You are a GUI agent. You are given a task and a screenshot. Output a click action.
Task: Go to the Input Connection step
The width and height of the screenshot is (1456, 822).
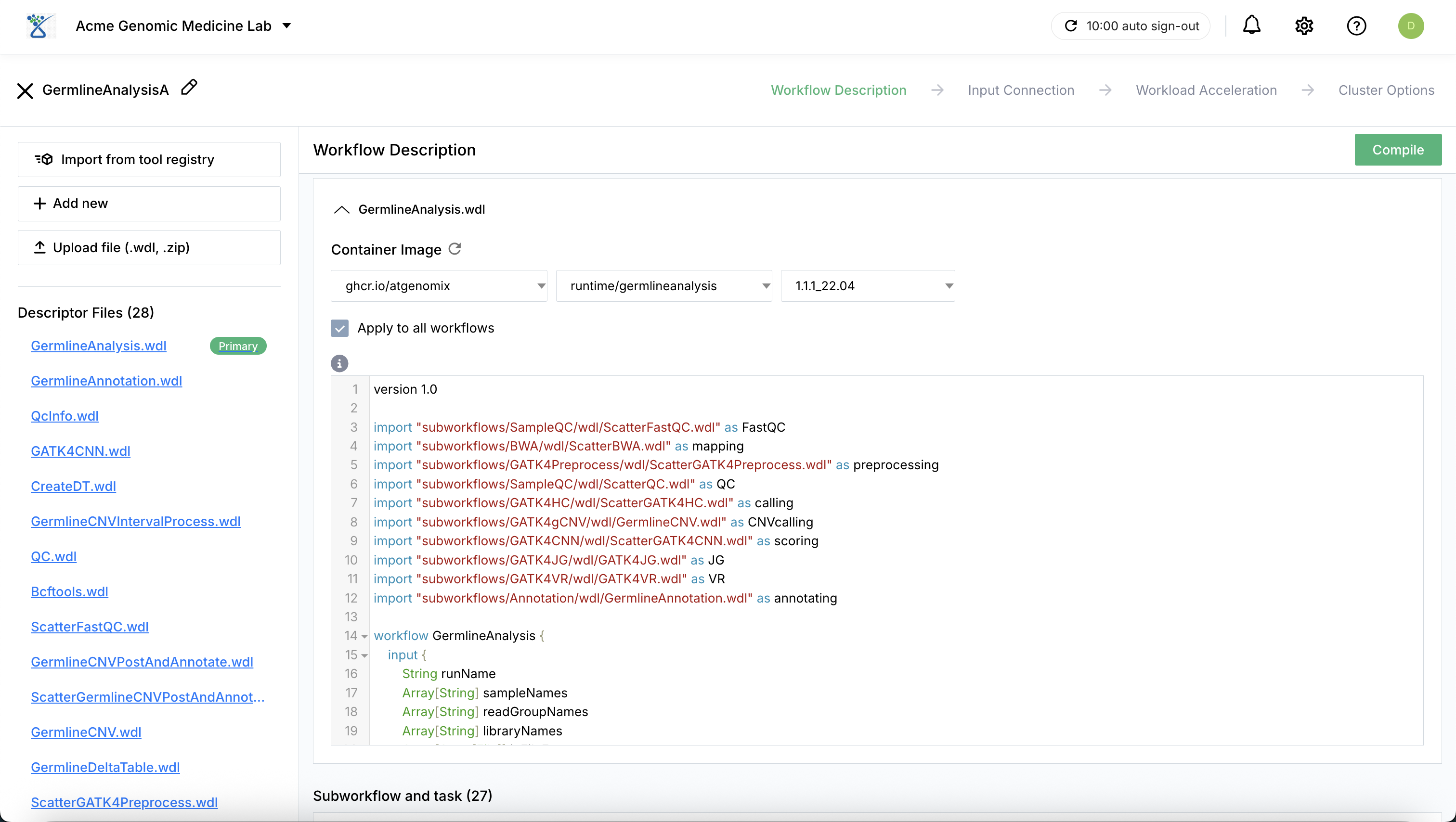(1021, 90)
